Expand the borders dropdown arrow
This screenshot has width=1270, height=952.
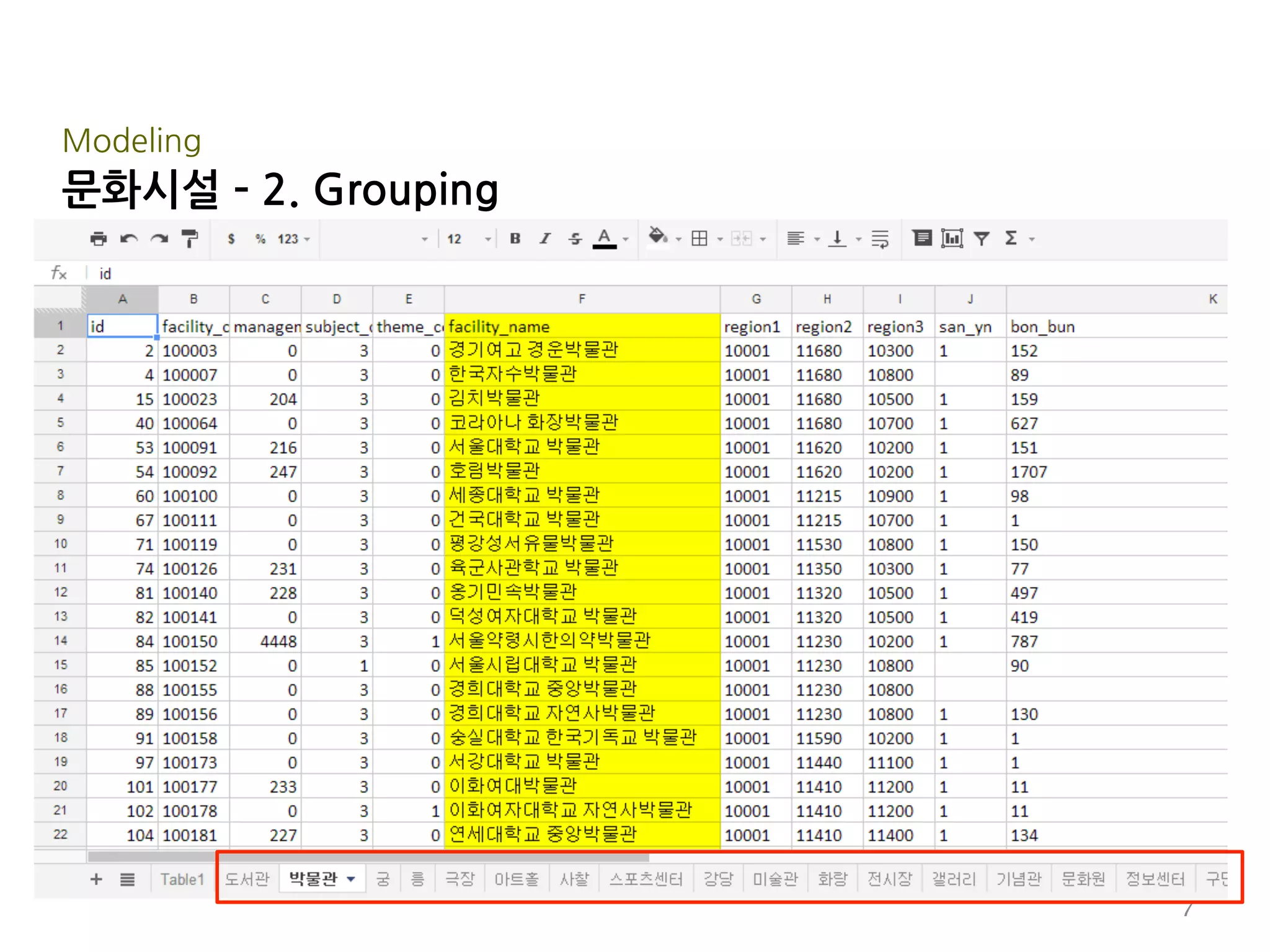pyautogui.click(x=720, y=239)
